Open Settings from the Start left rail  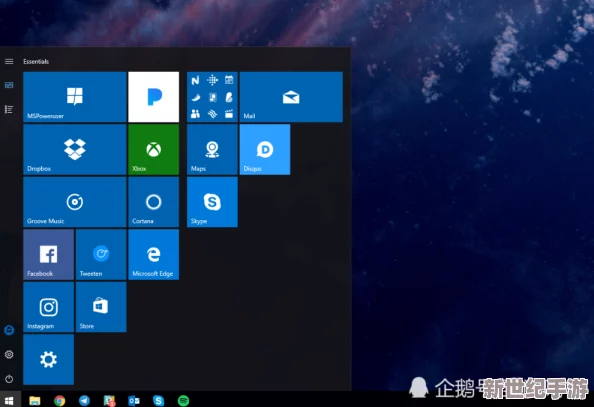click(9, 354)
